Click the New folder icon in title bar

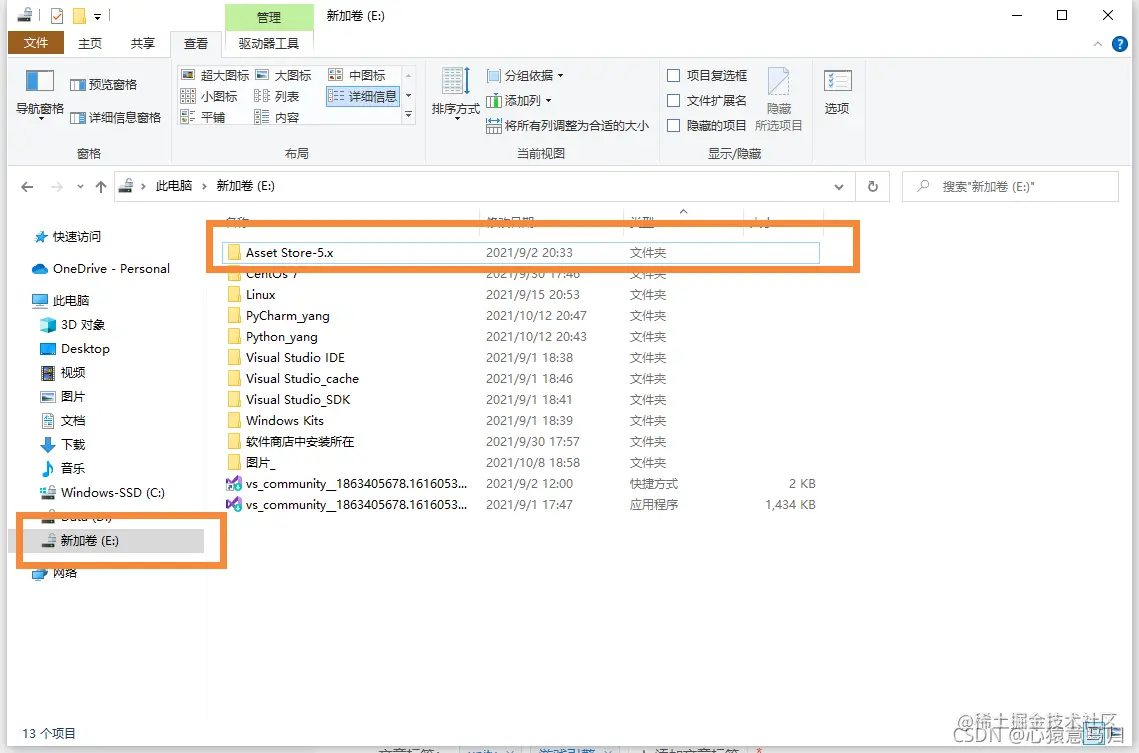[x=79, y=15]
